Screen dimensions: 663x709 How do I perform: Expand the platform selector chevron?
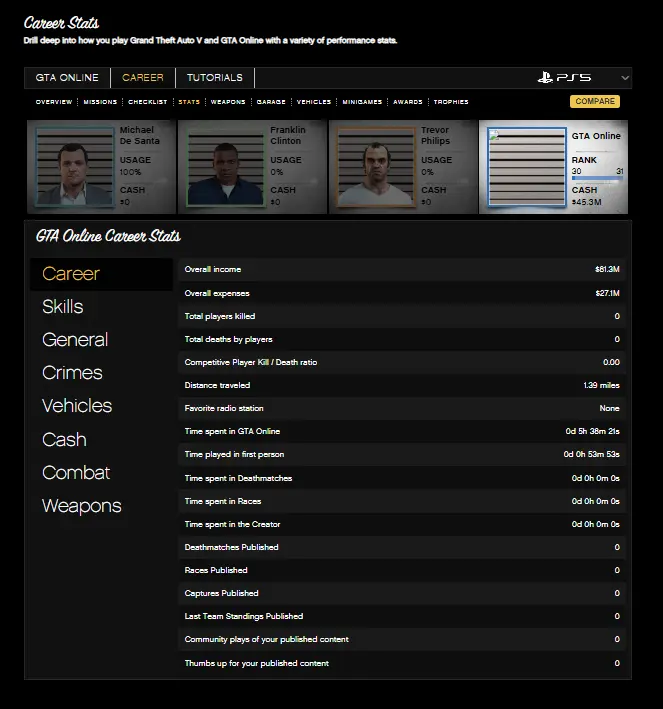pyautogui.click(x=625, y=78)
